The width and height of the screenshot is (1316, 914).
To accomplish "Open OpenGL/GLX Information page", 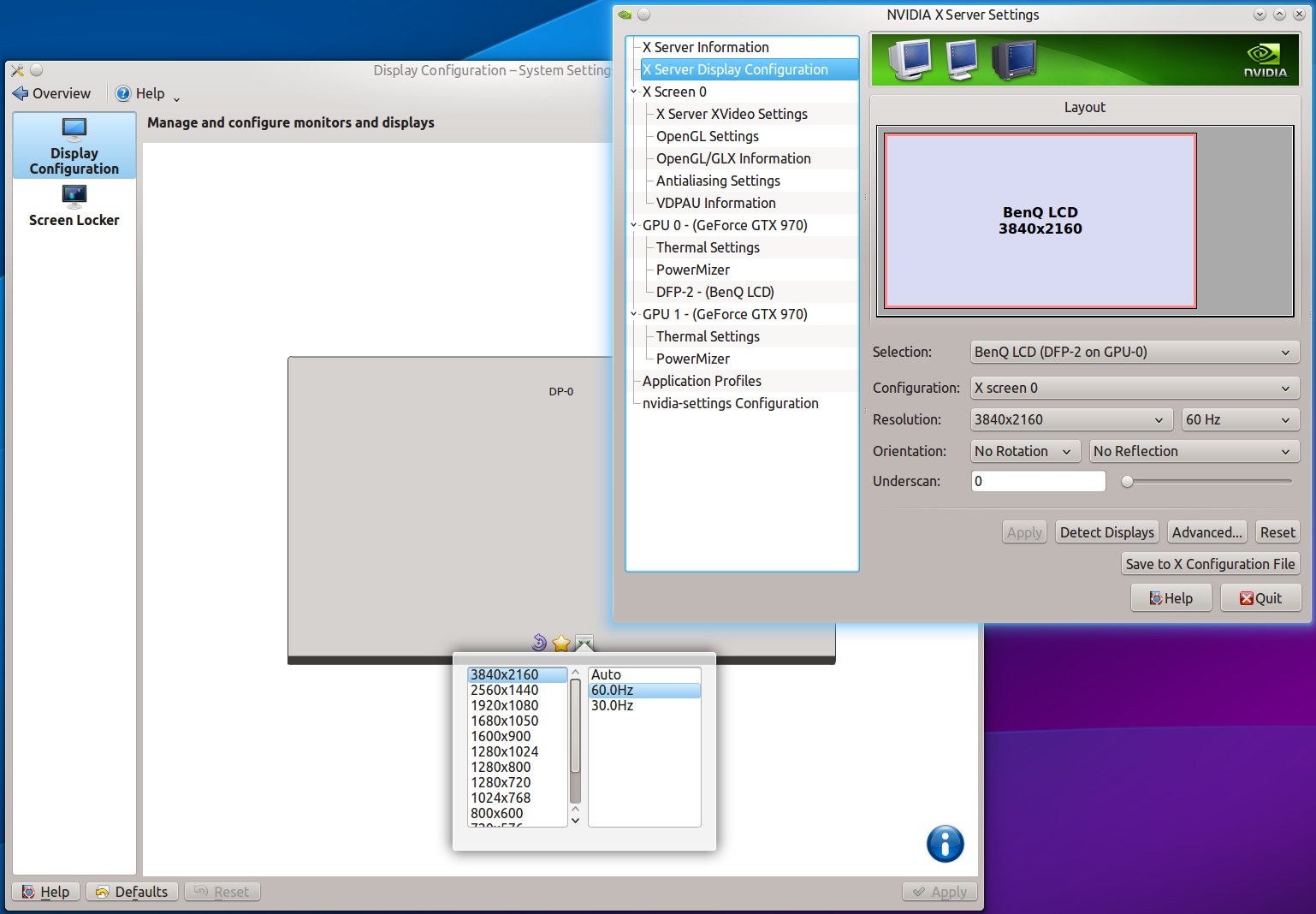I will pyautogui.click(x=733, y=158).
